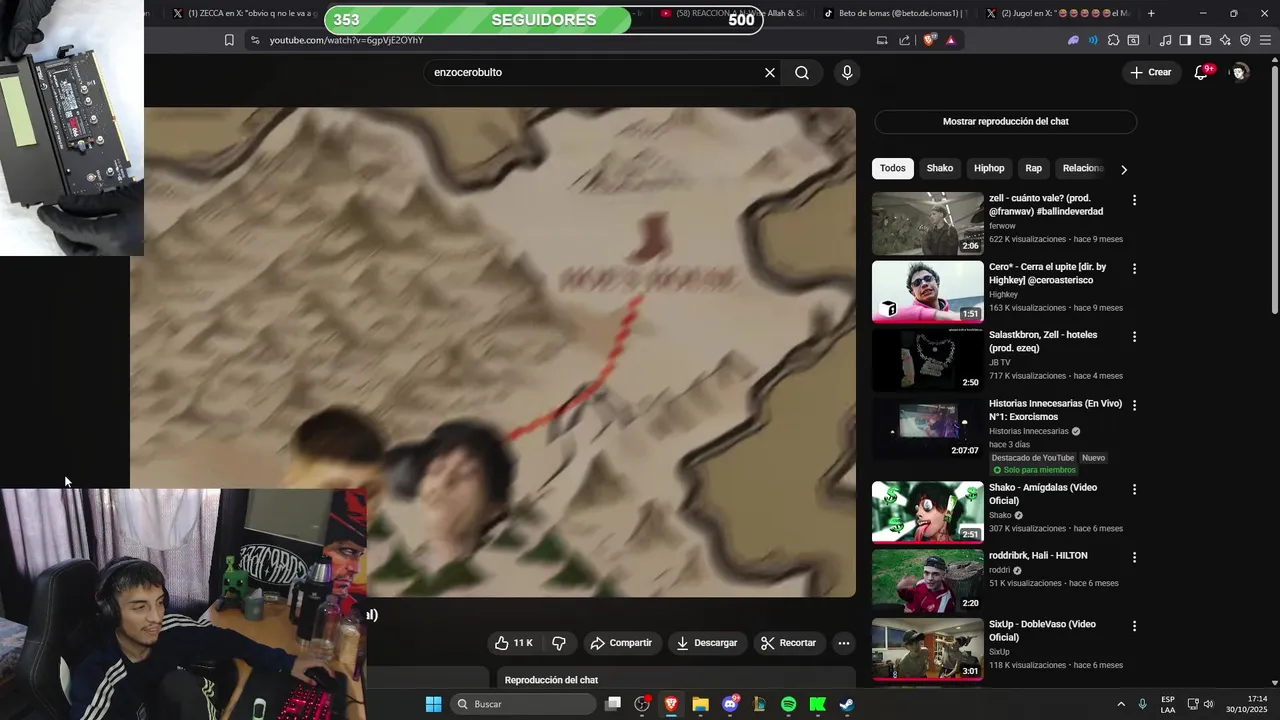Image resolution: width=1280 pixels, height=720 pixels.
Task: Clip the video using Recortar
Action: tap(788, 643)
